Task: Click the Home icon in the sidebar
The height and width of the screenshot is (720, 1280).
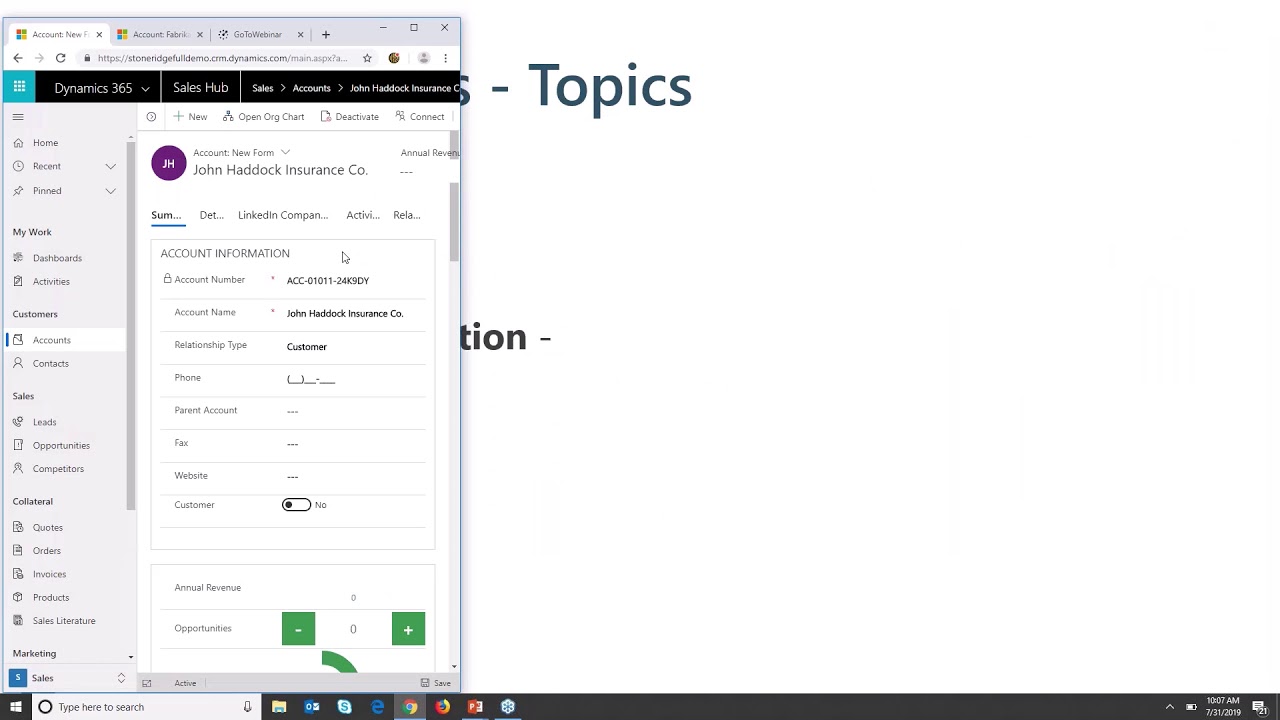Action: [18, 143]
